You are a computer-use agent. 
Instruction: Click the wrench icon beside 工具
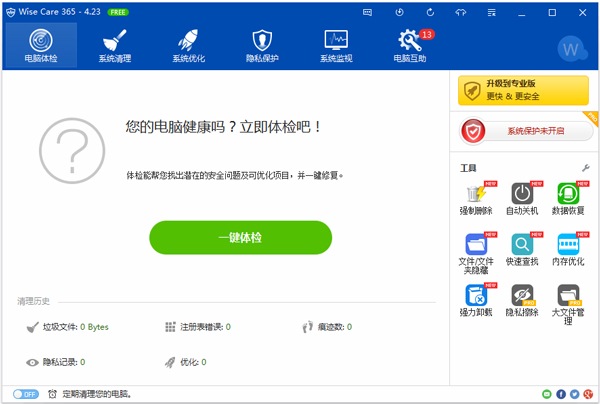pos(585,168)
